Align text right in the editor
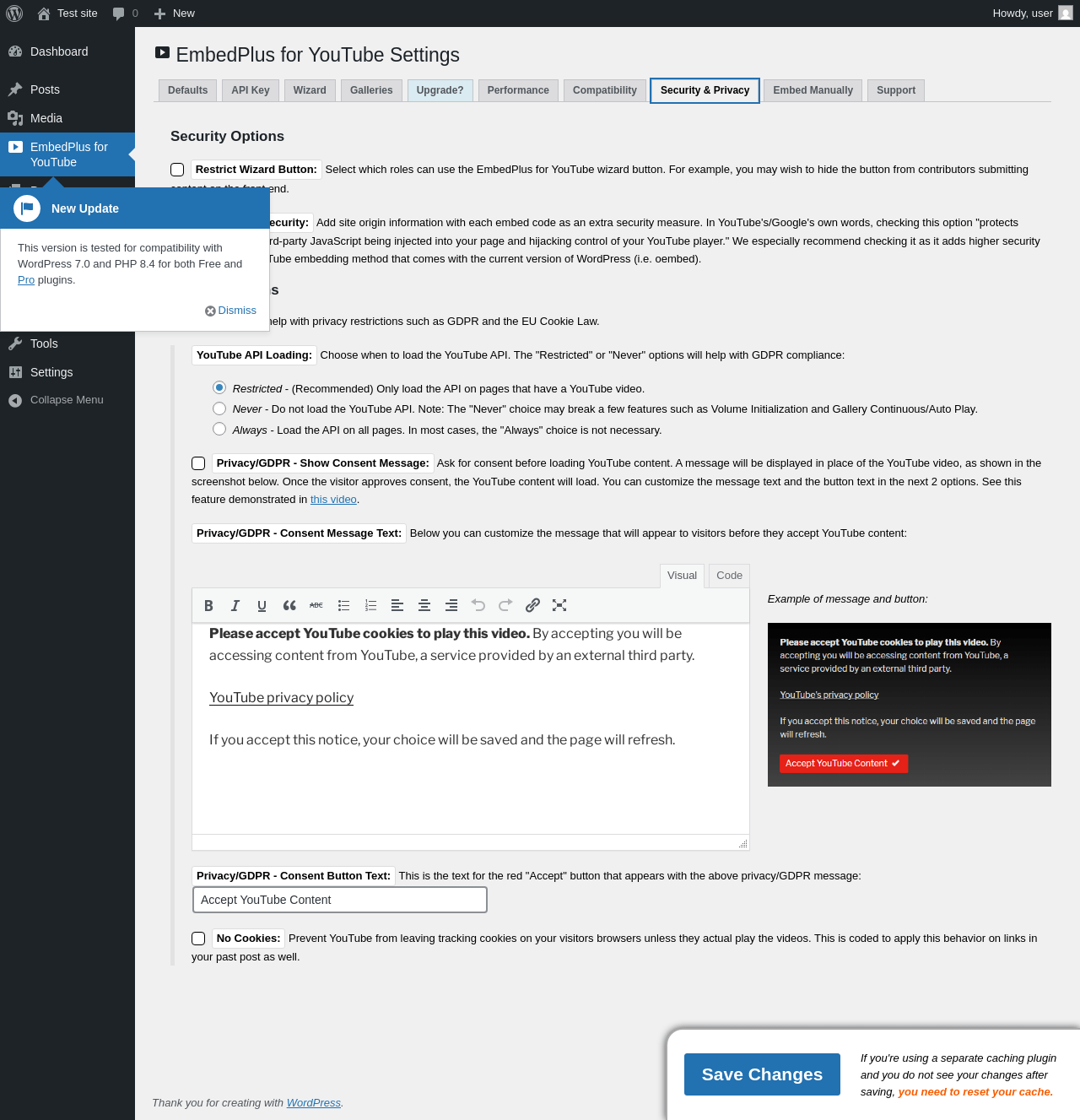 (x=451, y=605)
